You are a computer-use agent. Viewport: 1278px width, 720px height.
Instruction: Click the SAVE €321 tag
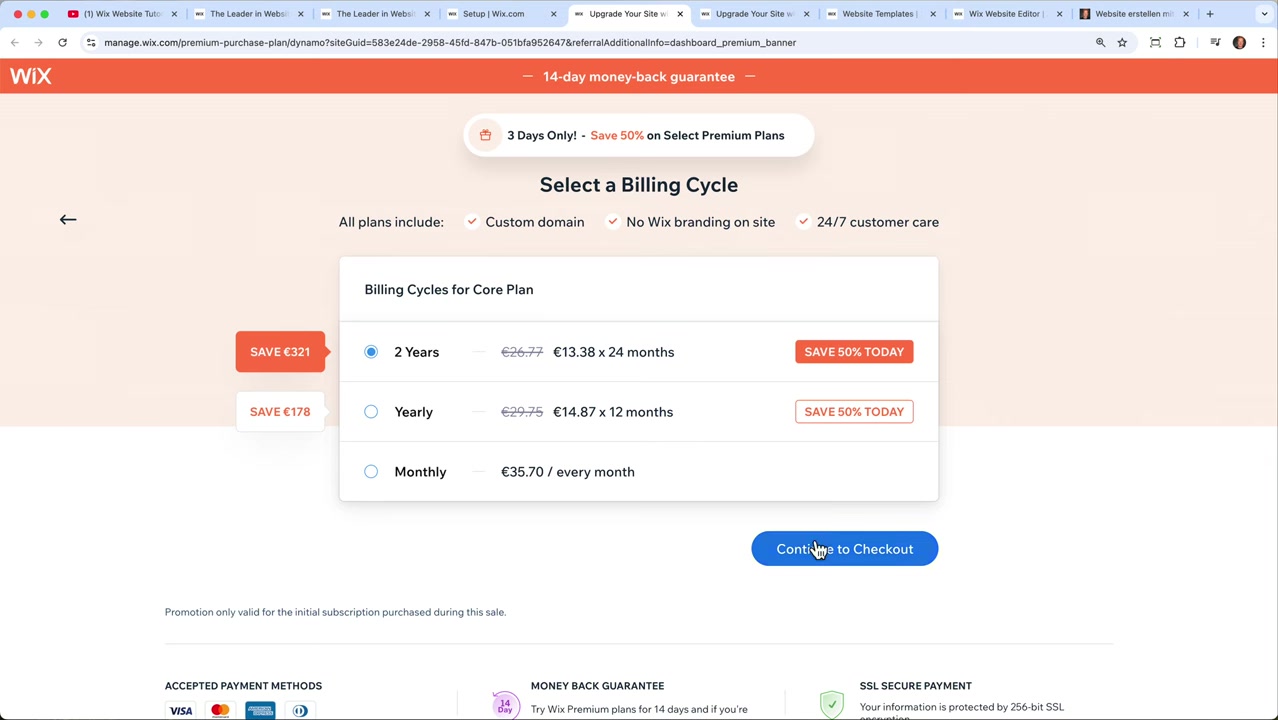tap(280, 352)
